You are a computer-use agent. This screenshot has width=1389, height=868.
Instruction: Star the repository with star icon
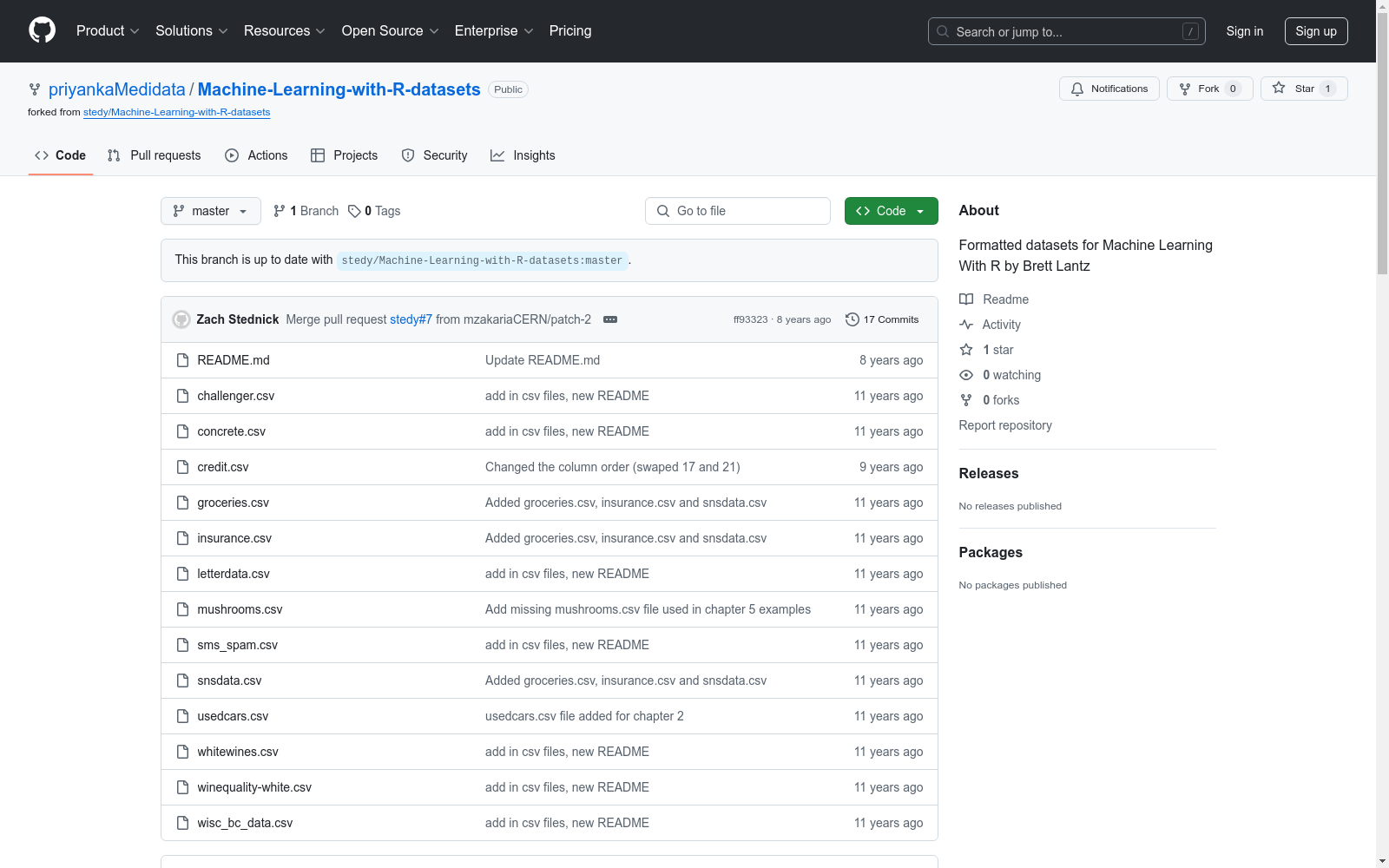(x=1279, y=89)
